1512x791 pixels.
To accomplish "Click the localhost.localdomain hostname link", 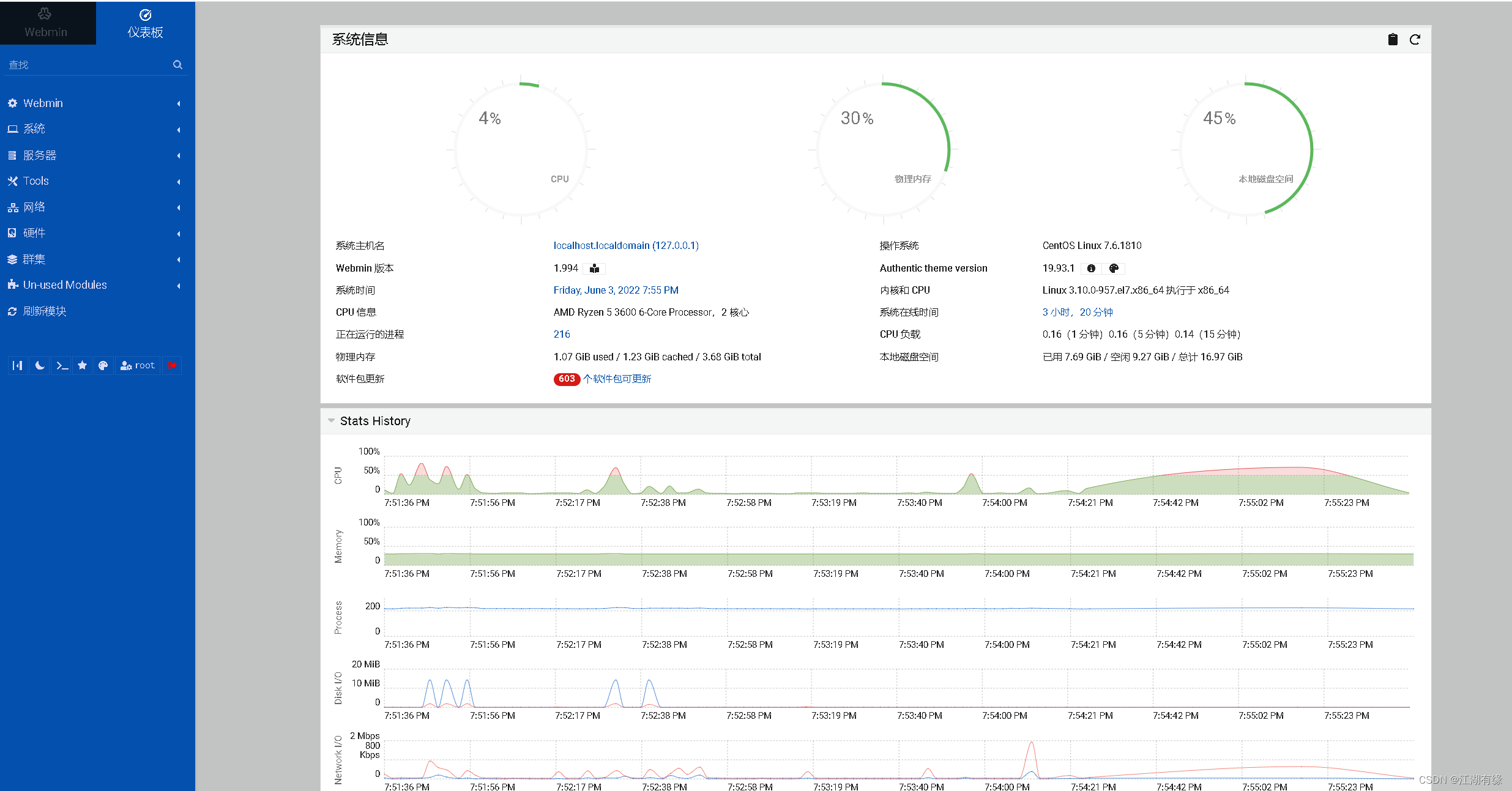I will pyautogui.click(x=625, y=246).
